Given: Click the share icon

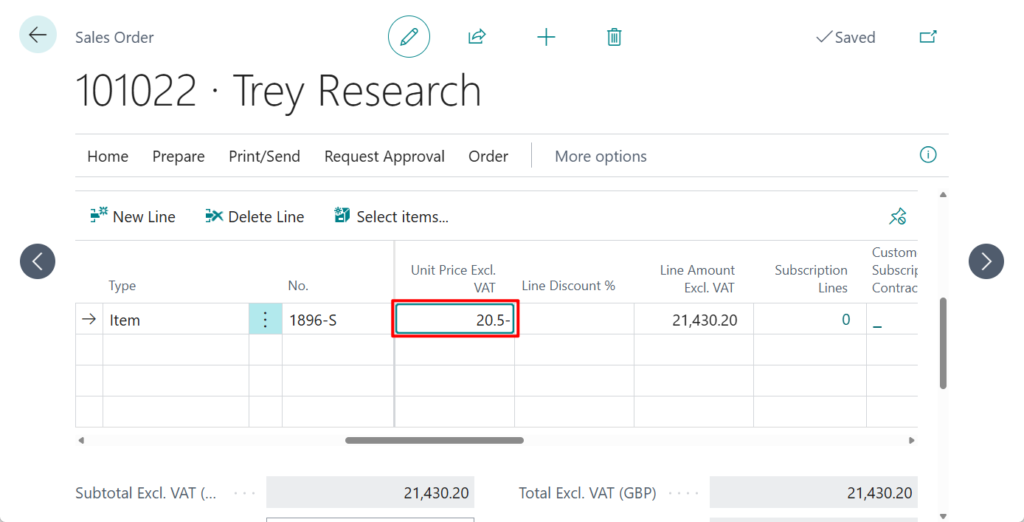Looking at the screenshot, I should 477,37.
